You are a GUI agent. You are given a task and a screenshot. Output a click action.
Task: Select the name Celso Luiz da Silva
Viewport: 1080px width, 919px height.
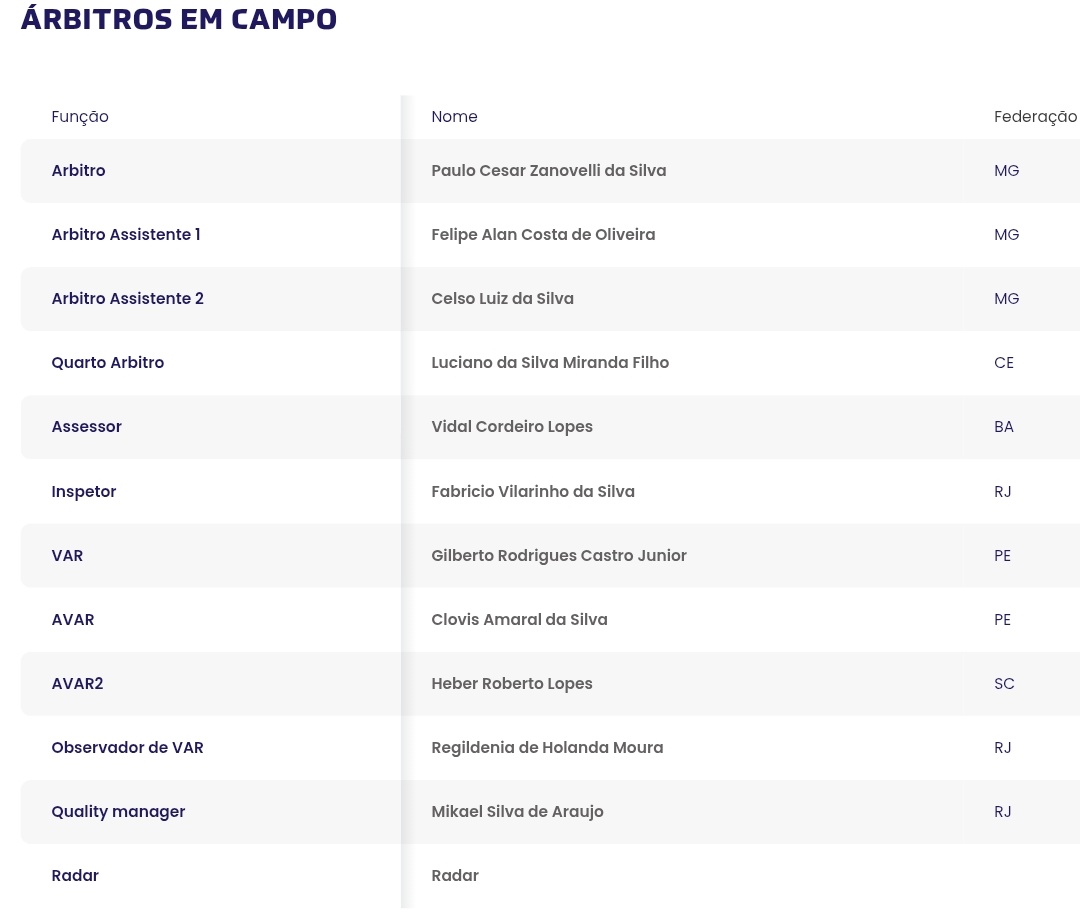coord(502,299)
